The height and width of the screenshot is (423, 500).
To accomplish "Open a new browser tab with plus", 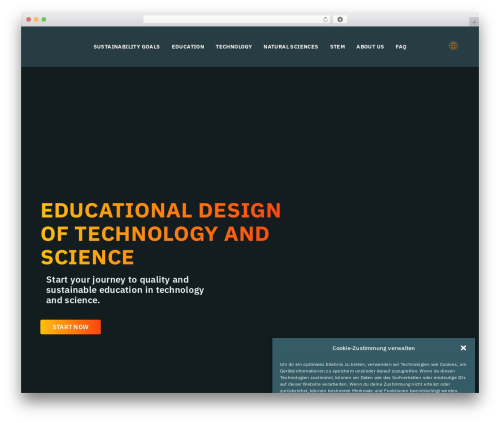I will coord(474,22).
